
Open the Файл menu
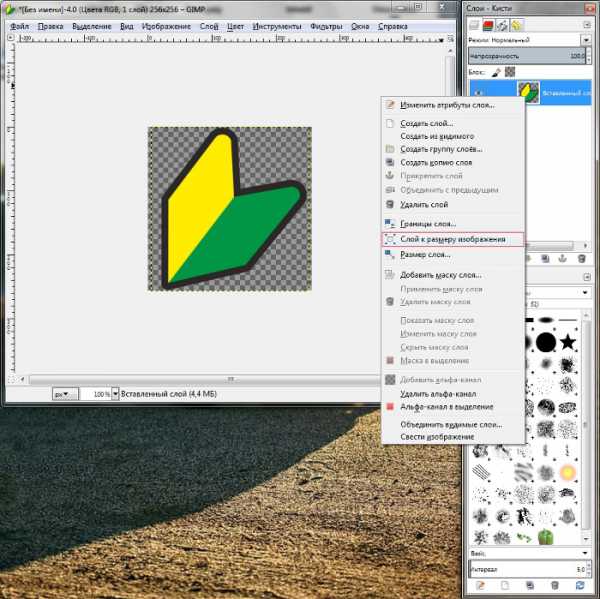click(x=20, y=26)
